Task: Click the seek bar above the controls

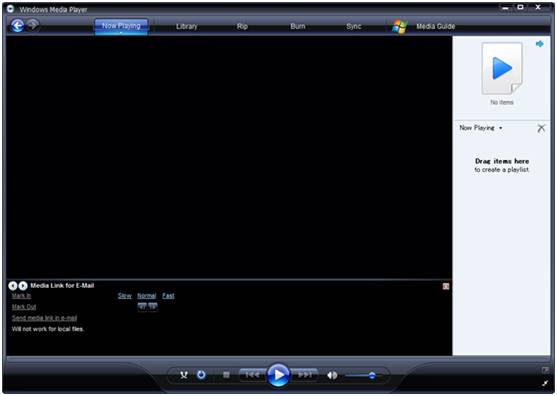Action: [278, 359]
